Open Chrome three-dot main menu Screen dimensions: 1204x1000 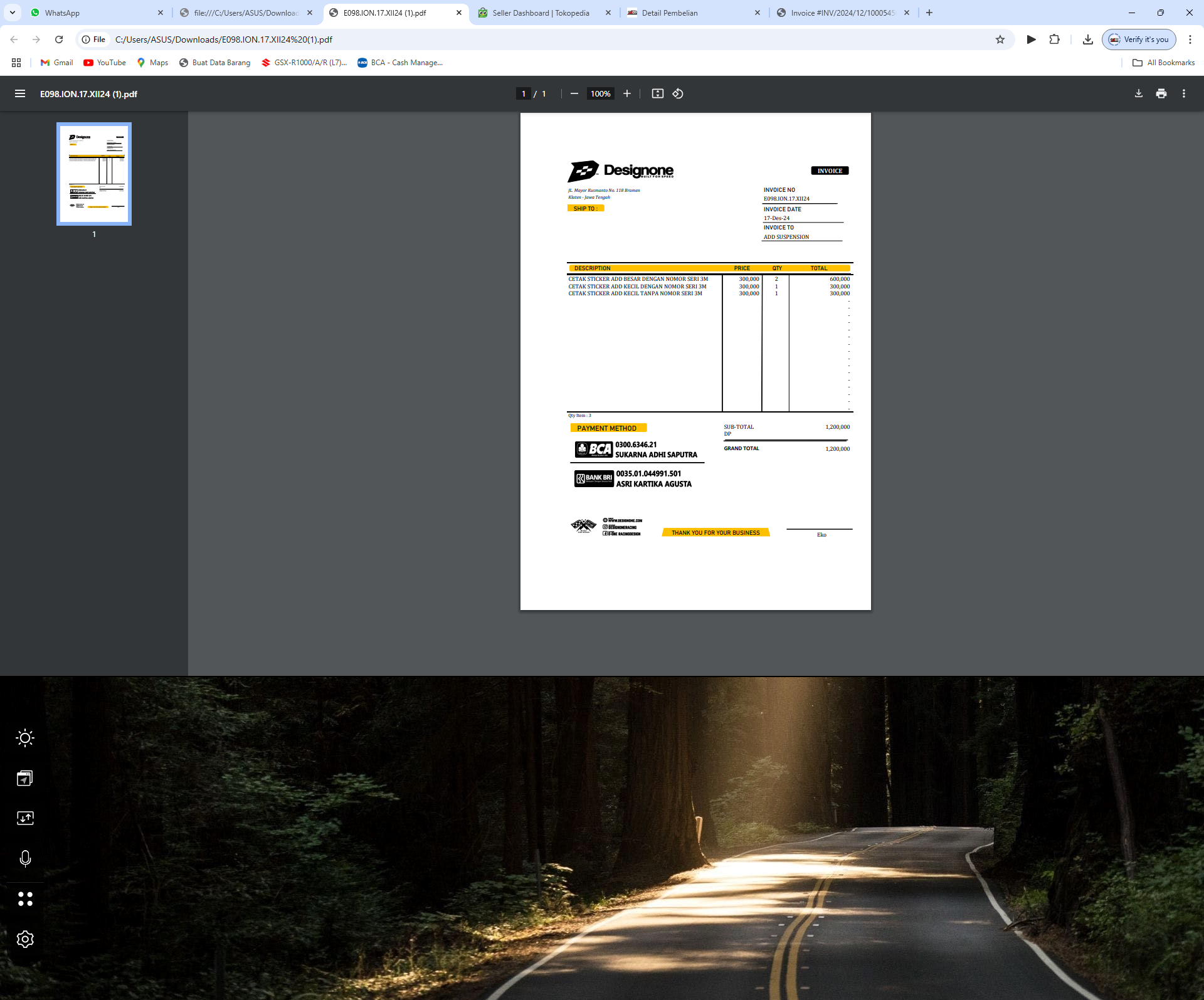(x=1190, y=39)
